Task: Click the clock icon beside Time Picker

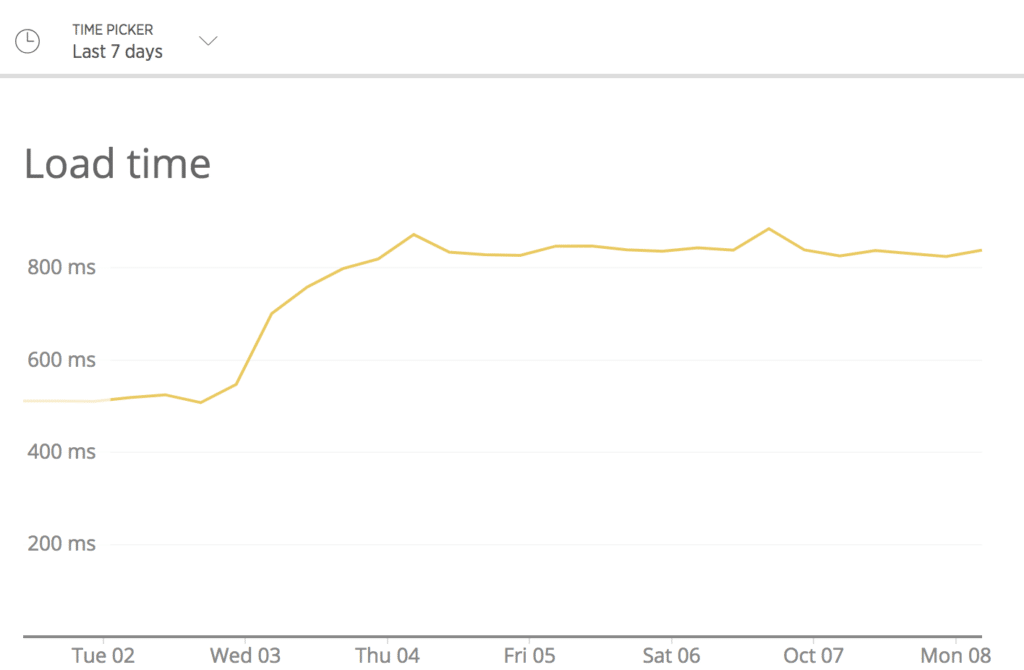Action: coord(28,41)
